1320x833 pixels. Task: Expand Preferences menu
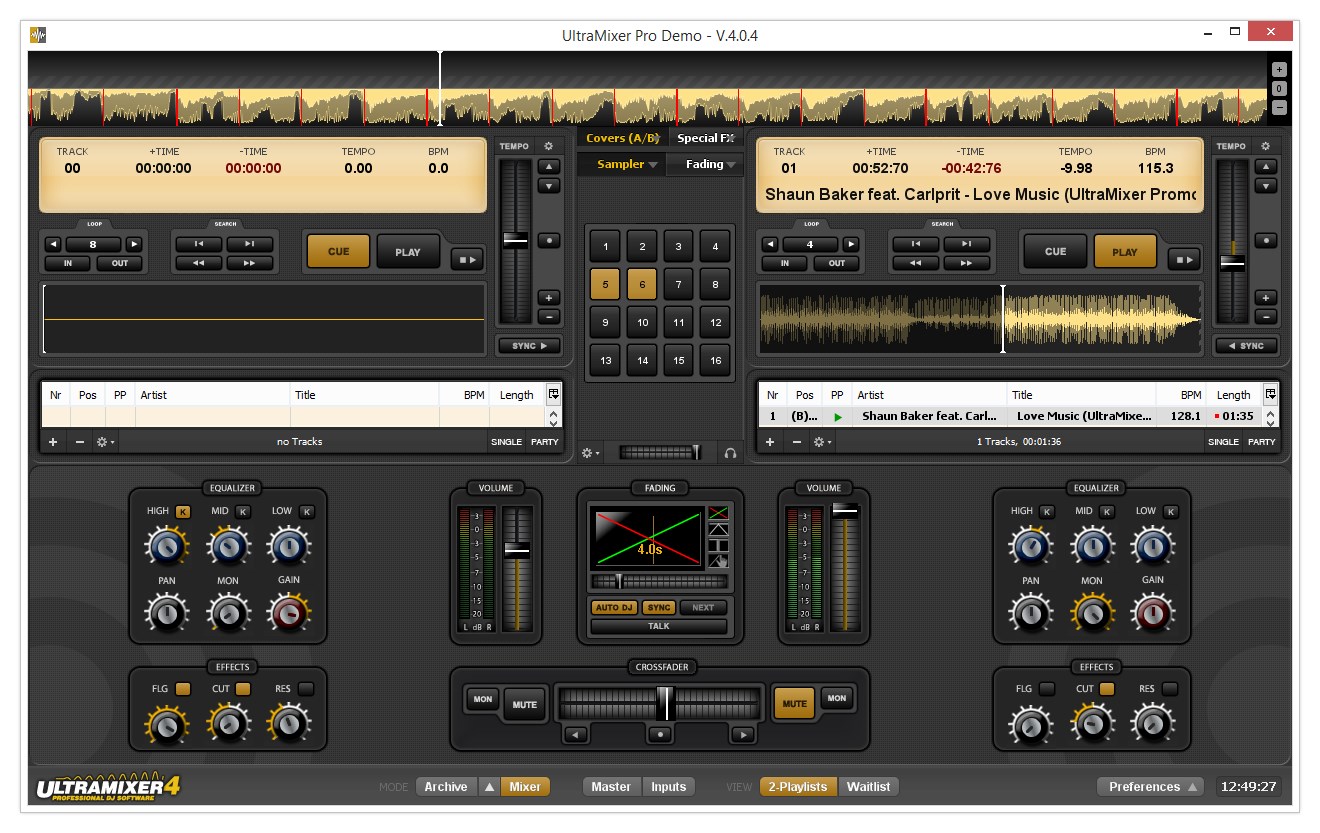(x=1152, y=787)
